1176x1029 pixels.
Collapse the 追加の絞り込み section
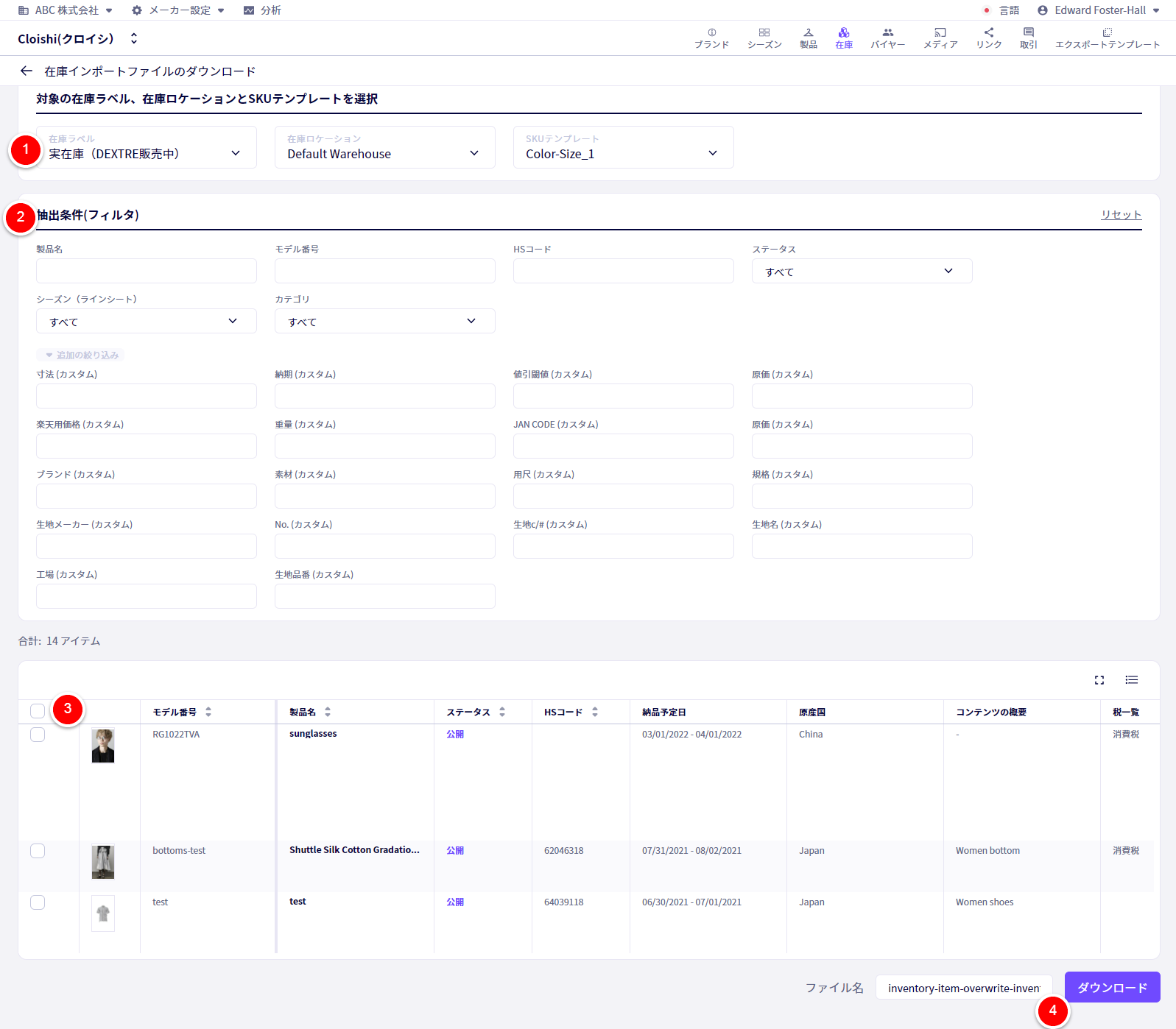click(x=82, y=355)
